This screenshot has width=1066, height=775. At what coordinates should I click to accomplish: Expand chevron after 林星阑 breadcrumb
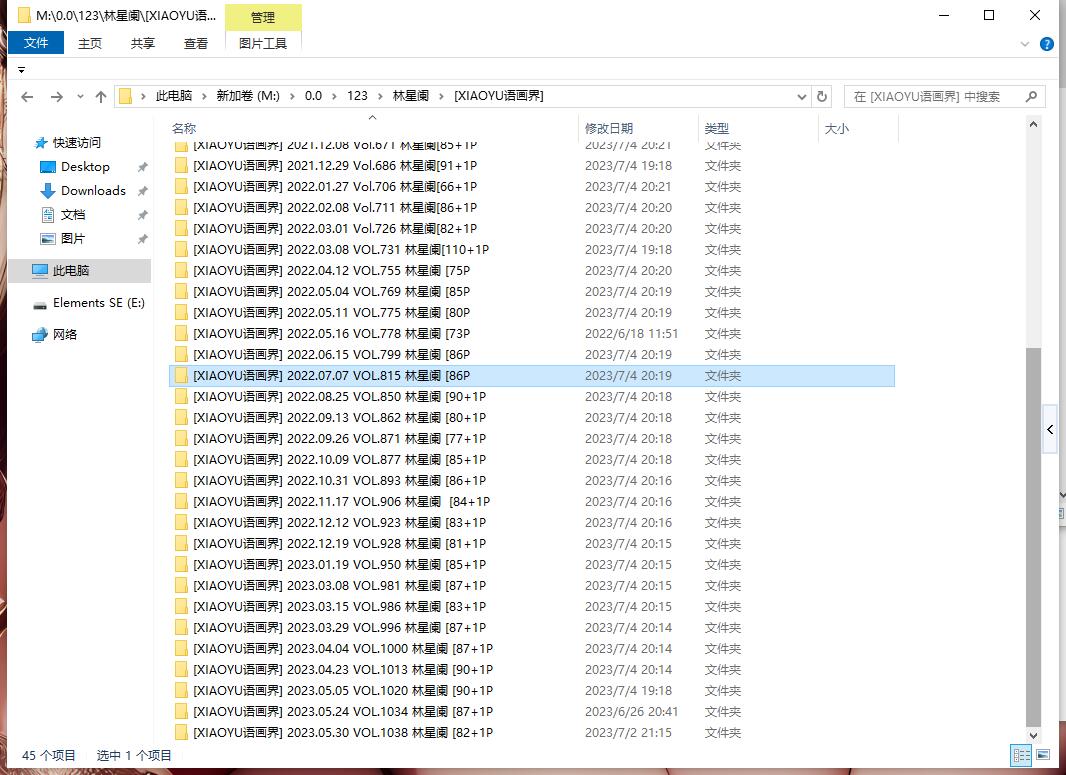(x=442, y=97)
